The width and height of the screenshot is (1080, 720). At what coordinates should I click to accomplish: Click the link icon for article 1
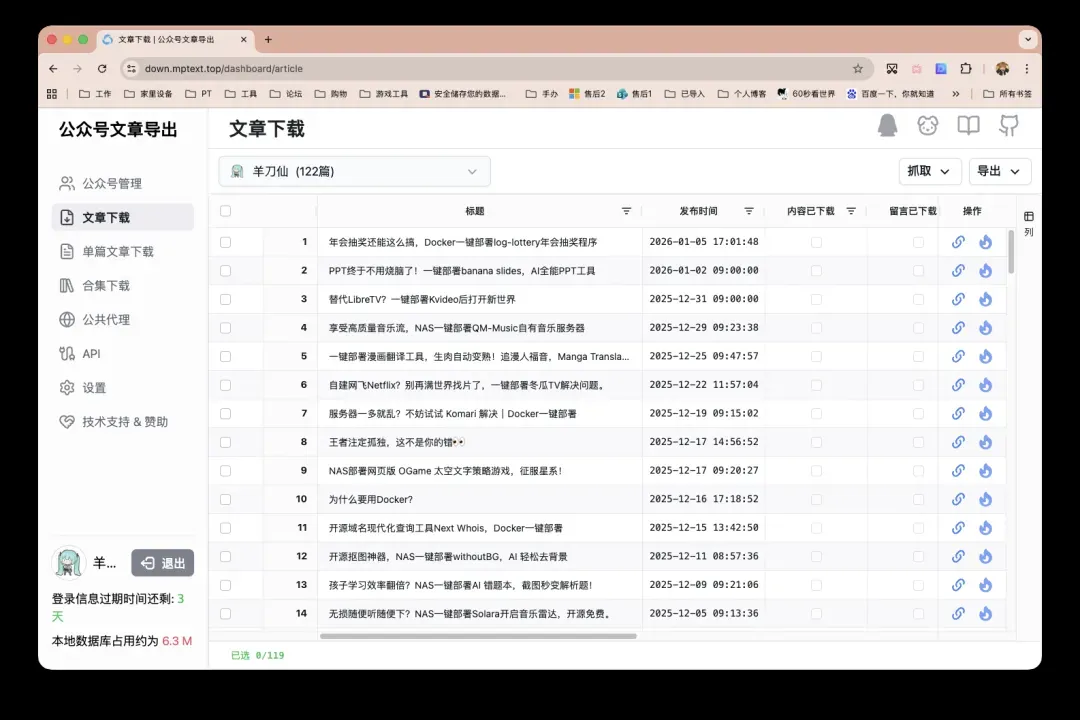click(958, 242)
